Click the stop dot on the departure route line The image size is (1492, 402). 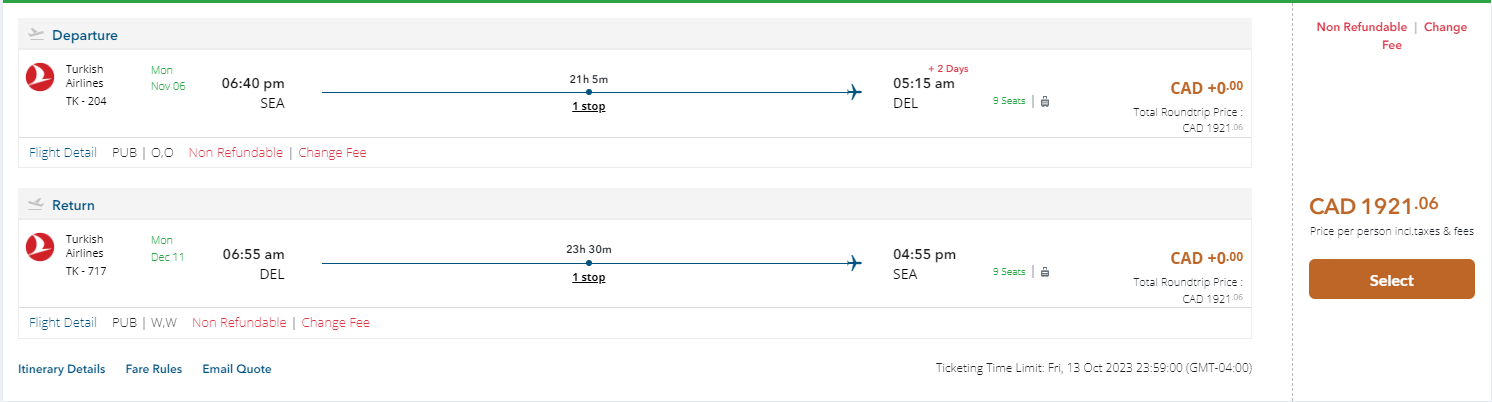click(x=589, y=93)
